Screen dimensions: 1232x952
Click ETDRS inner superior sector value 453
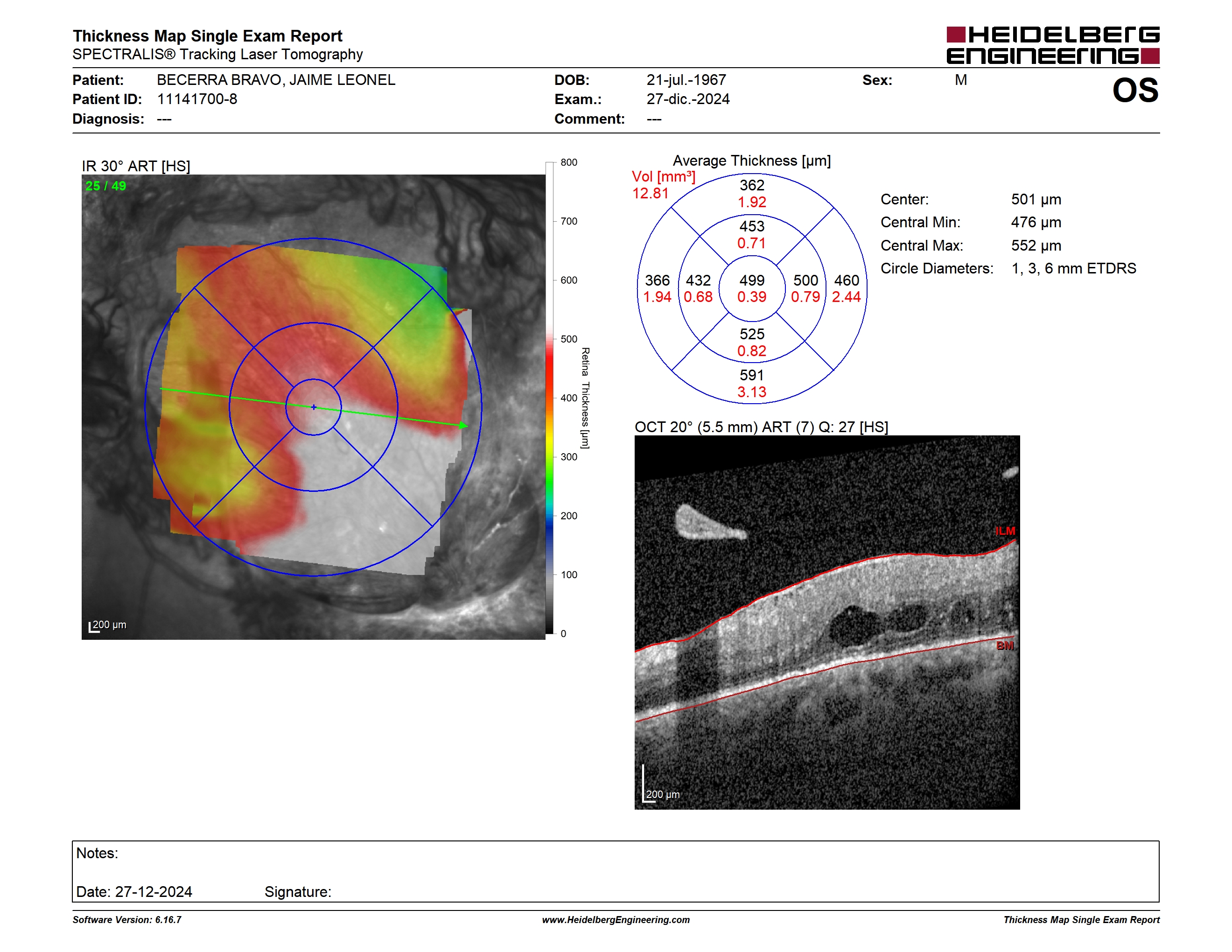(x=752, y=226)
